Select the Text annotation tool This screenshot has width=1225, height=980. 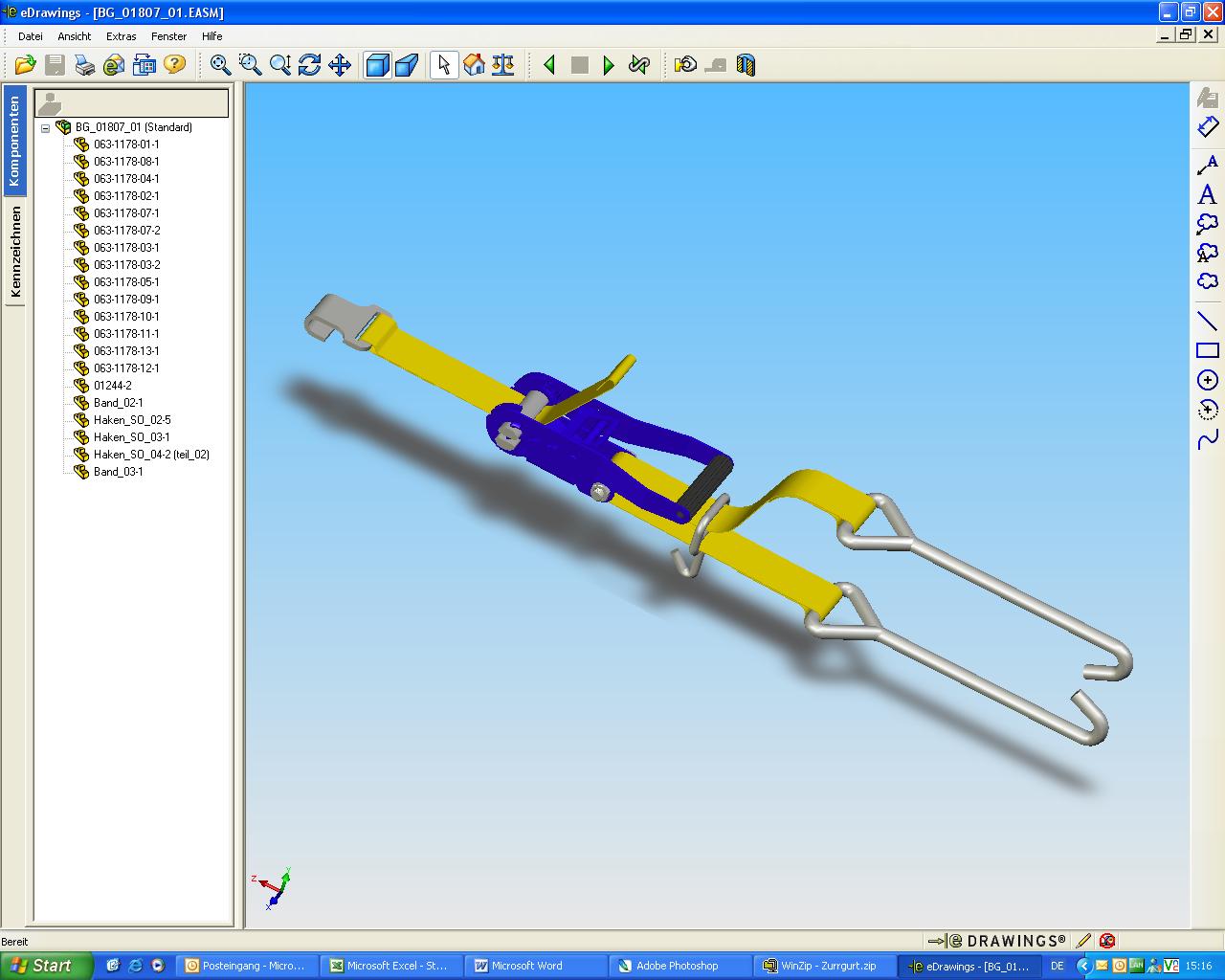1207,194
